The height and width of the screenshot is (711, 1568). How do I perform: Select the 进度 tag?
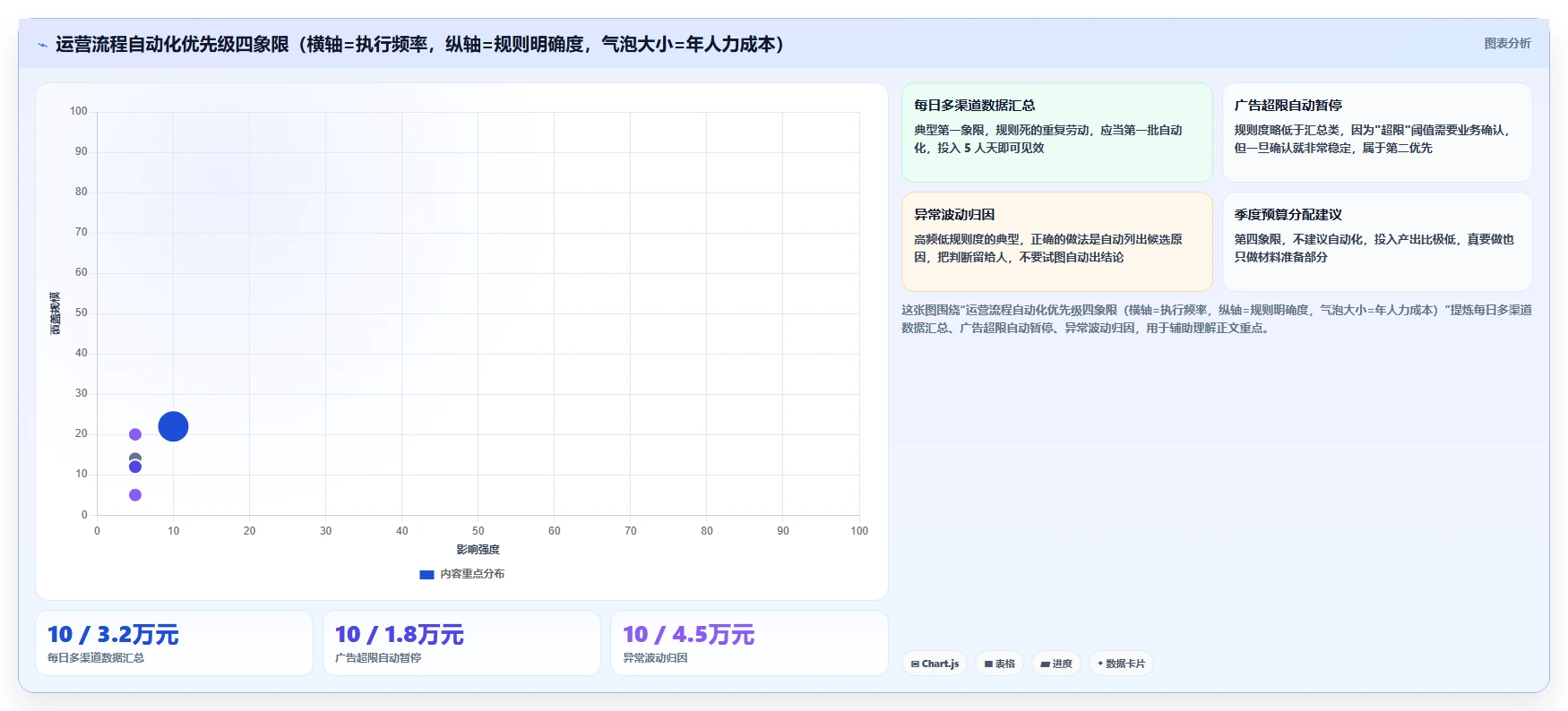point(1056,664)
